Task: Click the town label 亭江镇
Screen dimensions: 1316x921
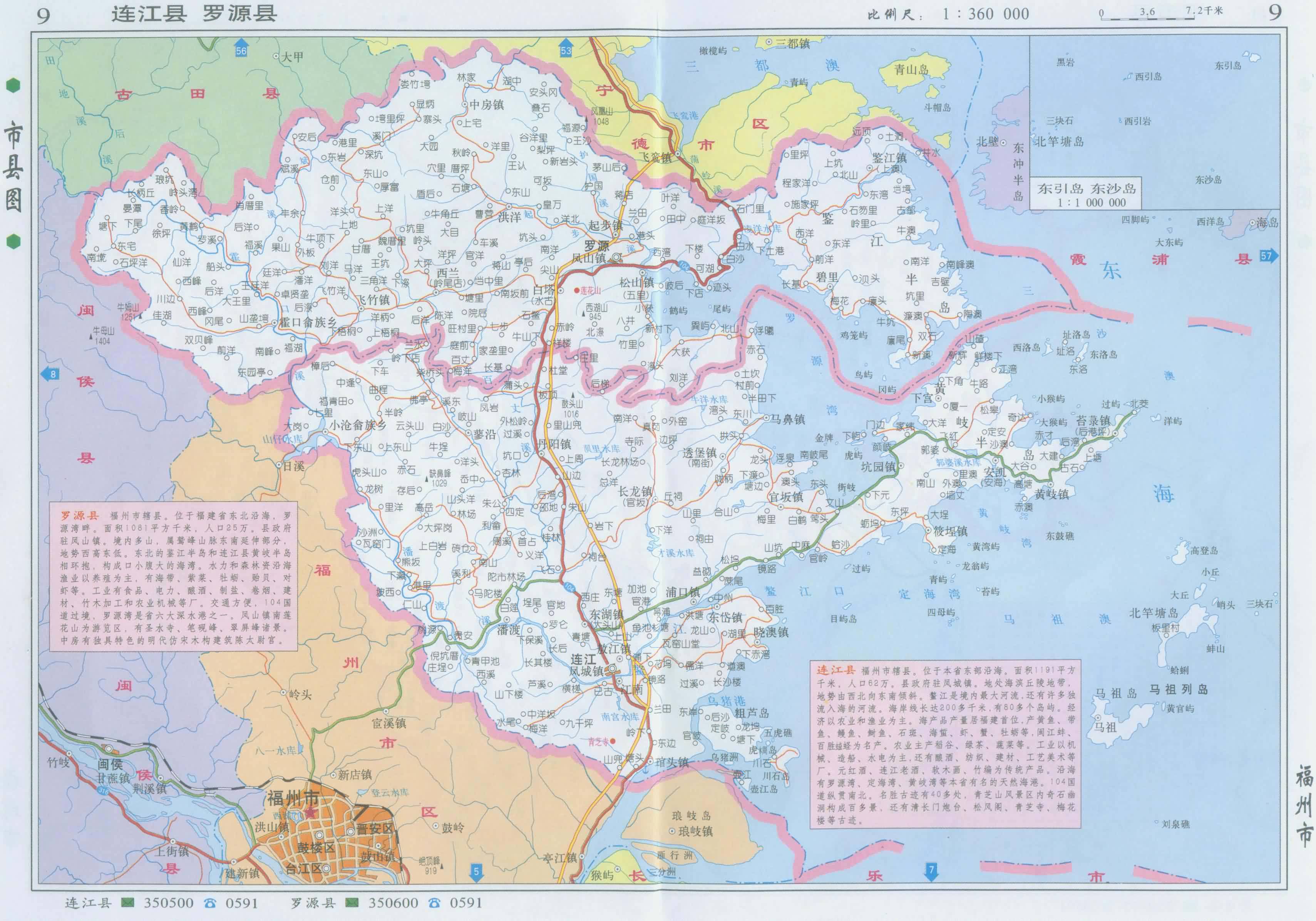Action: pos(560,858)
